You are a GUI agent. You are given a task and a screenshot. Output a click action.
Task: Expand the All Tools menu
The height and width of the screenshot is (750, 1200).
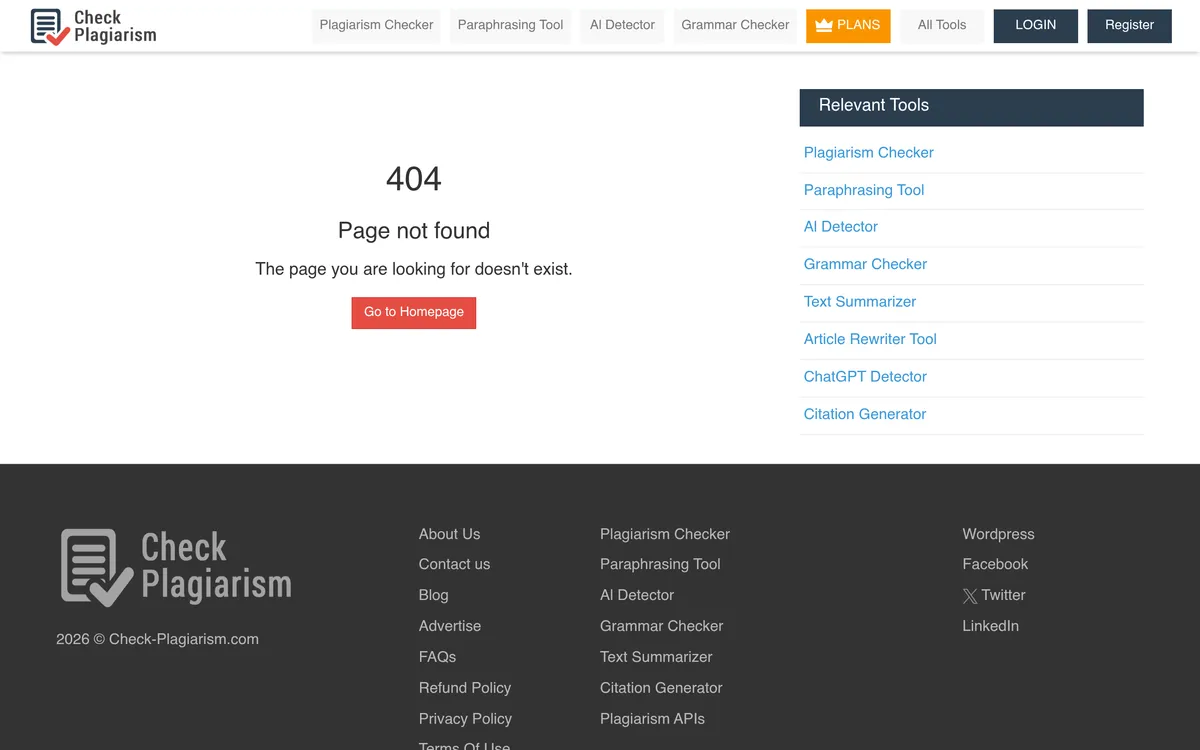pos(942,25)
